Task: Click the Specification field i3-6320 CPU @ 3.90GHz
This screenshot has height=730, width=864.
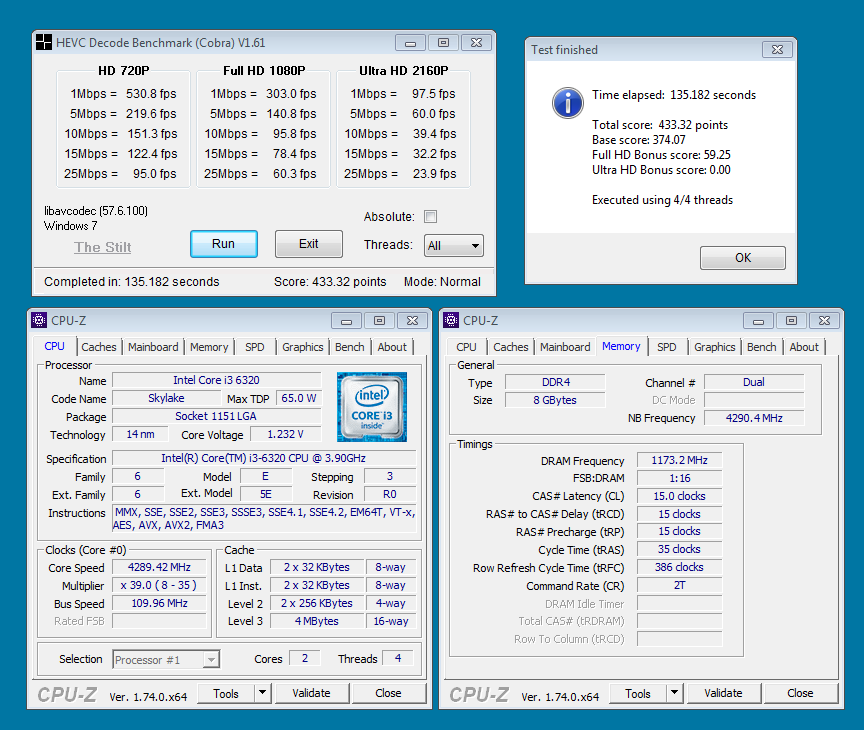Action: [x=264, y=458]
